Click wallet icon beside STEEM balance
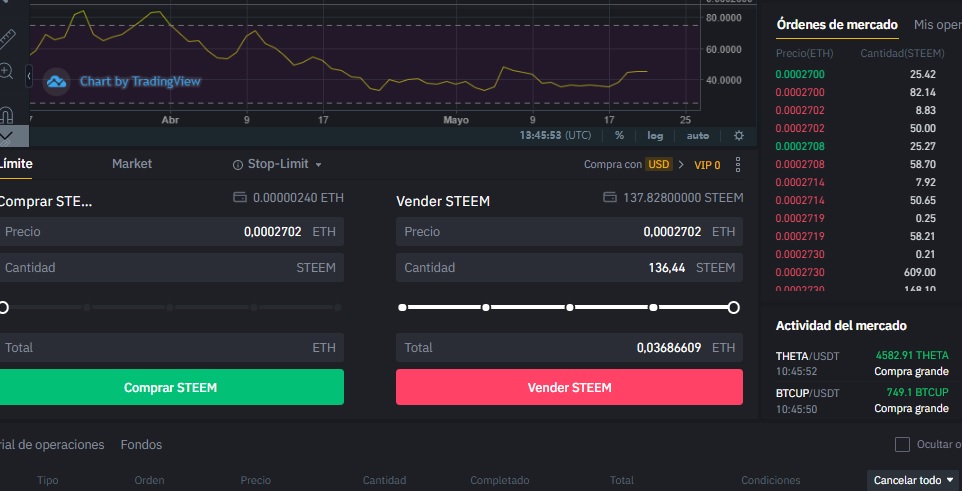The image size is (962, 491). pos(610,198)
